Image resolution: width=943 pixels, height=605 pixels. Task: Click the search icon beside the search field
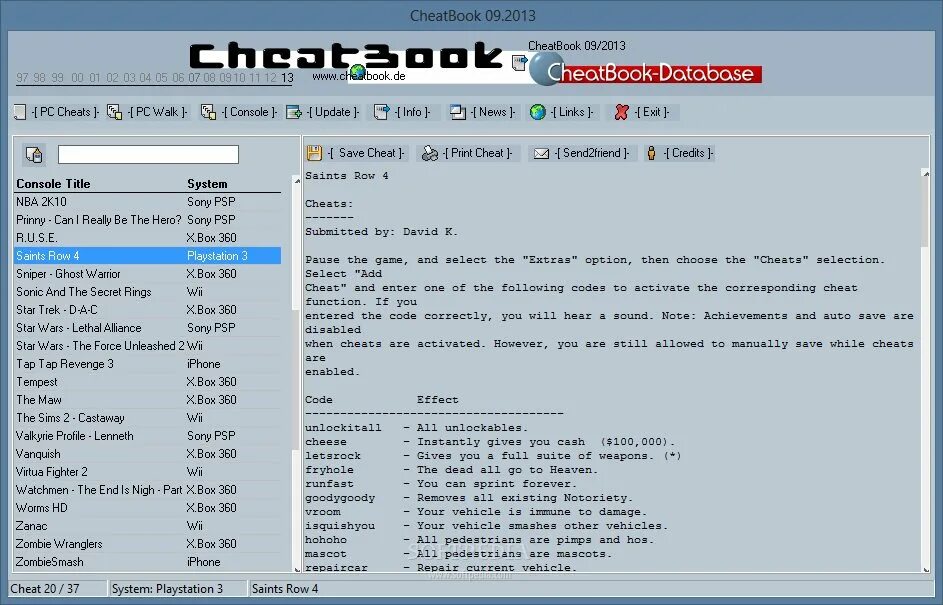(34, 155)
